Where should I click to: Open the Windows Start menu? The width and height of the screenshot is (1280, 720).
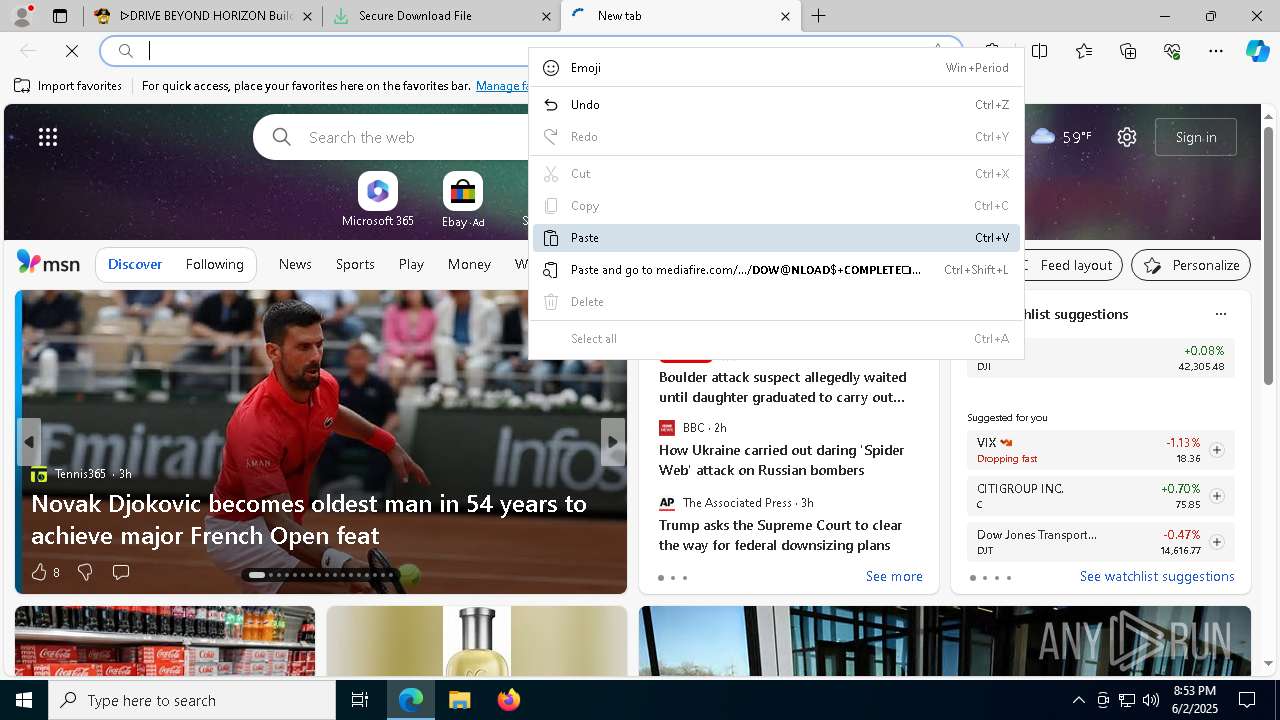pos(24,700)
